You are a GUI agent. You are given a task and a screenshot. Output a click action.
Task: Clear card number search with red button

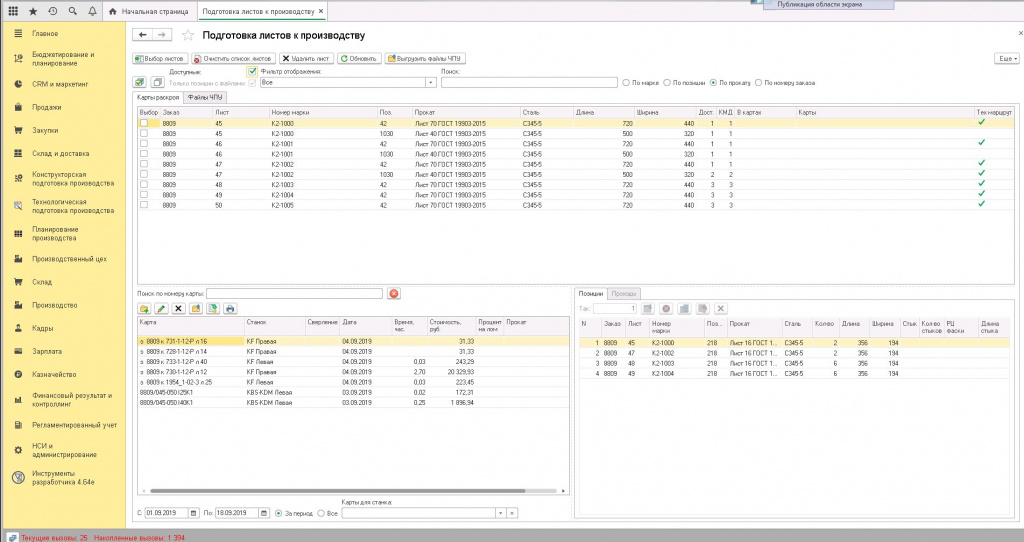394,294
